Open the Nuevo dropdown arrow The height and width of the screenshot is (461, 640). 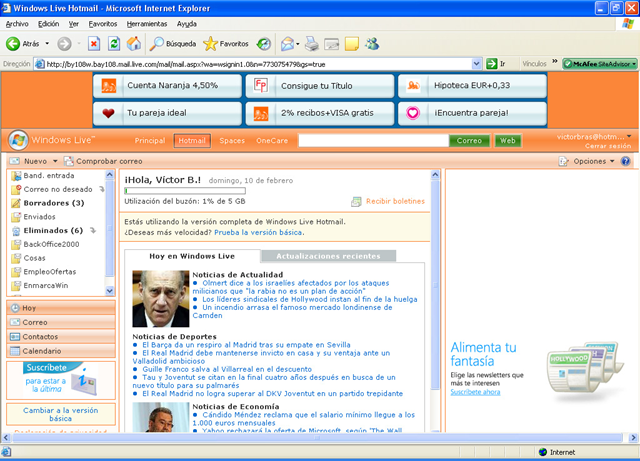point(55,161)
